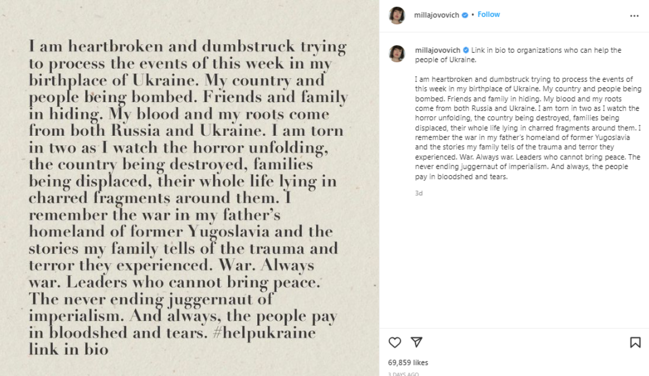Click the caption paragraph about Ukraine

528,128
